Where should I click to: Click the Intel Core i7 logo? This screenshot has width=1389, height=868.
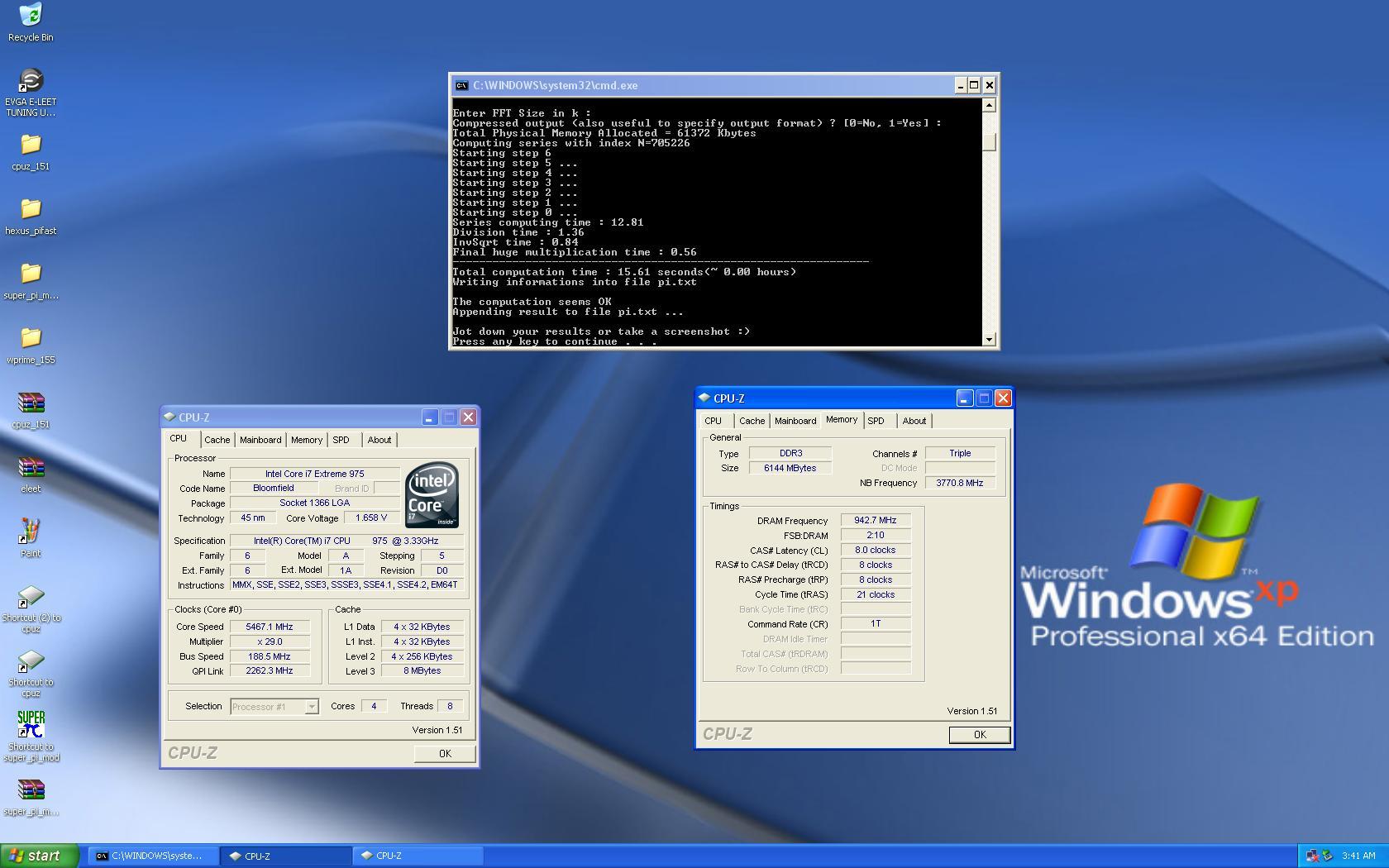[432, 495]
